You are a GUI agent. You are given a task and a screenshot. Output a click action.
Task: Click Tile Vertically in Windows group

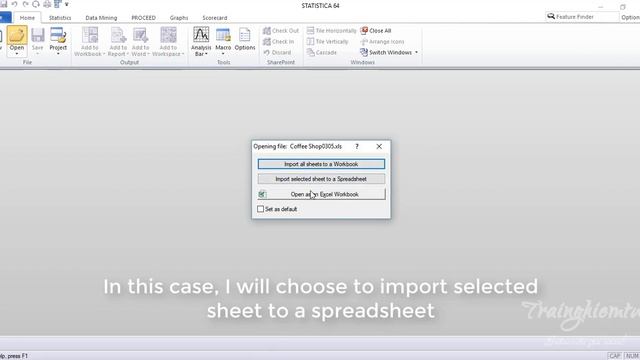327,42
